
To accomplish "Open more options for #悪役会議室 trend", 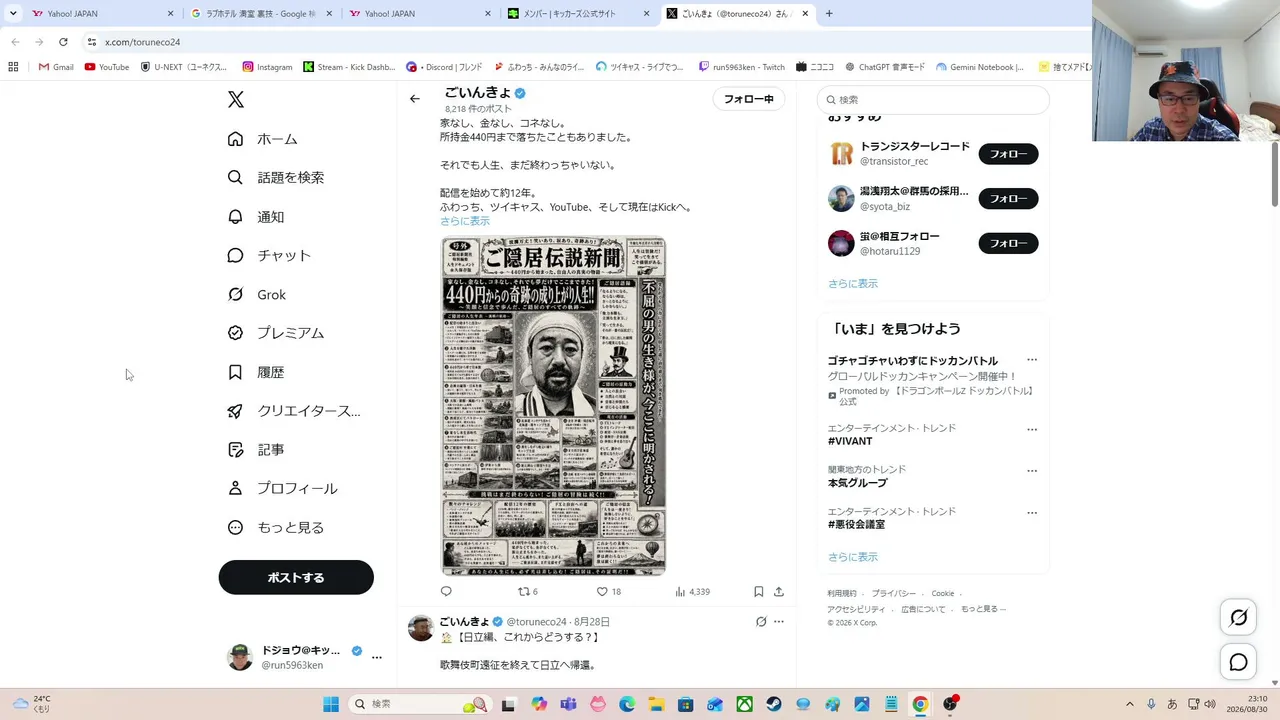I will [1032, 513].
